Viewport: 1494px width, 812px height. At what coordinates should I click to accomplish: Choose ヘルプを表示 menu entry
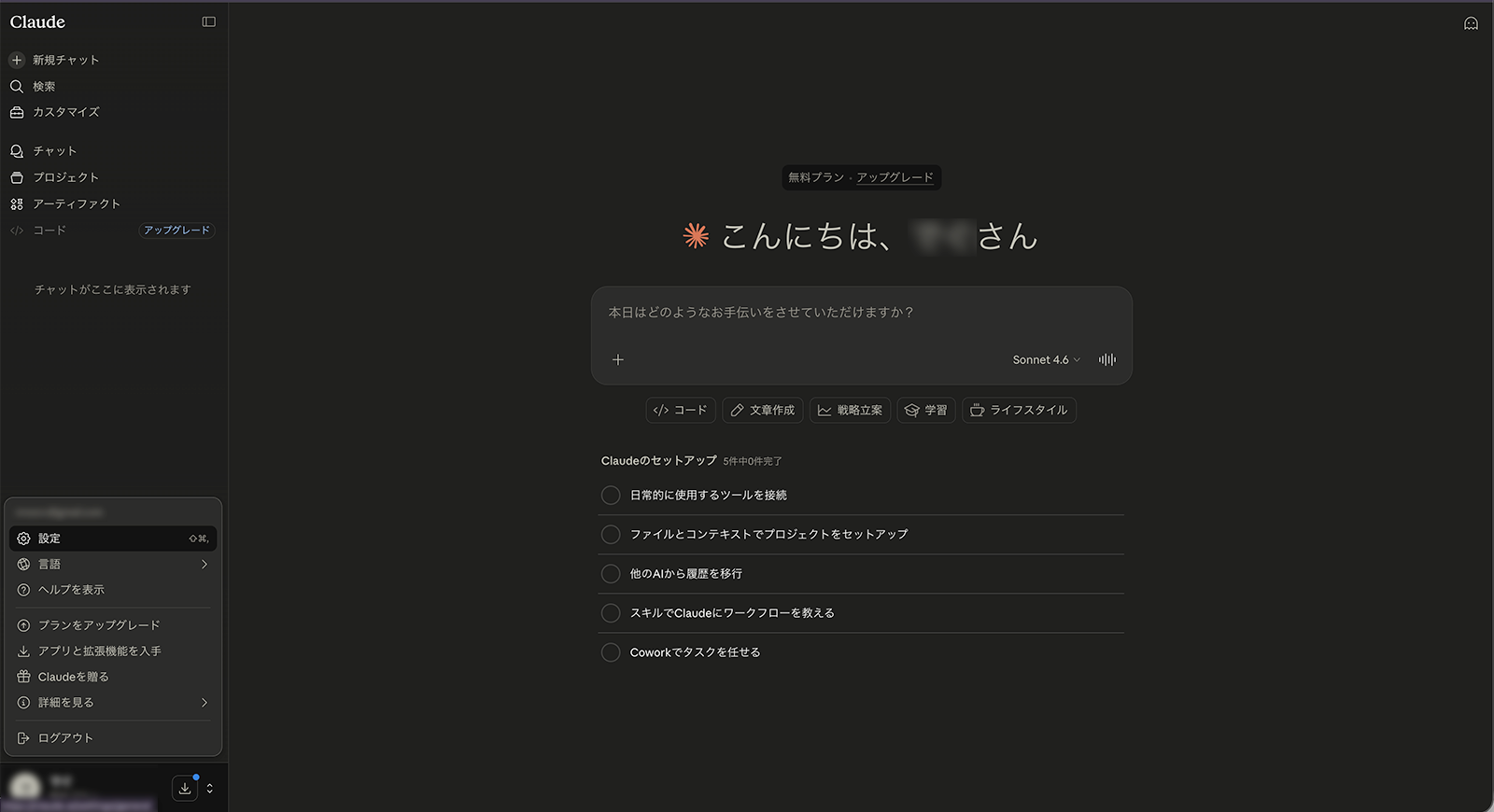tap(113, 590)
